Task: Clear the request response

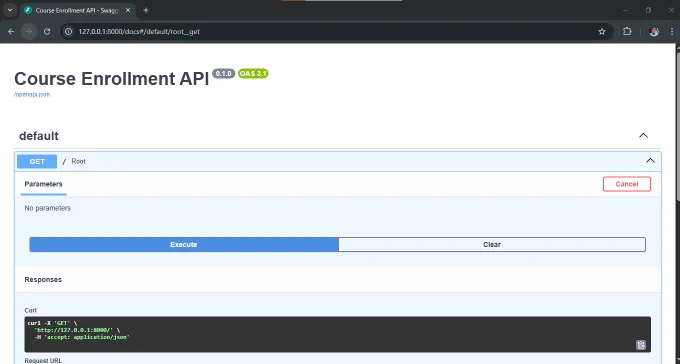Action: coord(492,245)
